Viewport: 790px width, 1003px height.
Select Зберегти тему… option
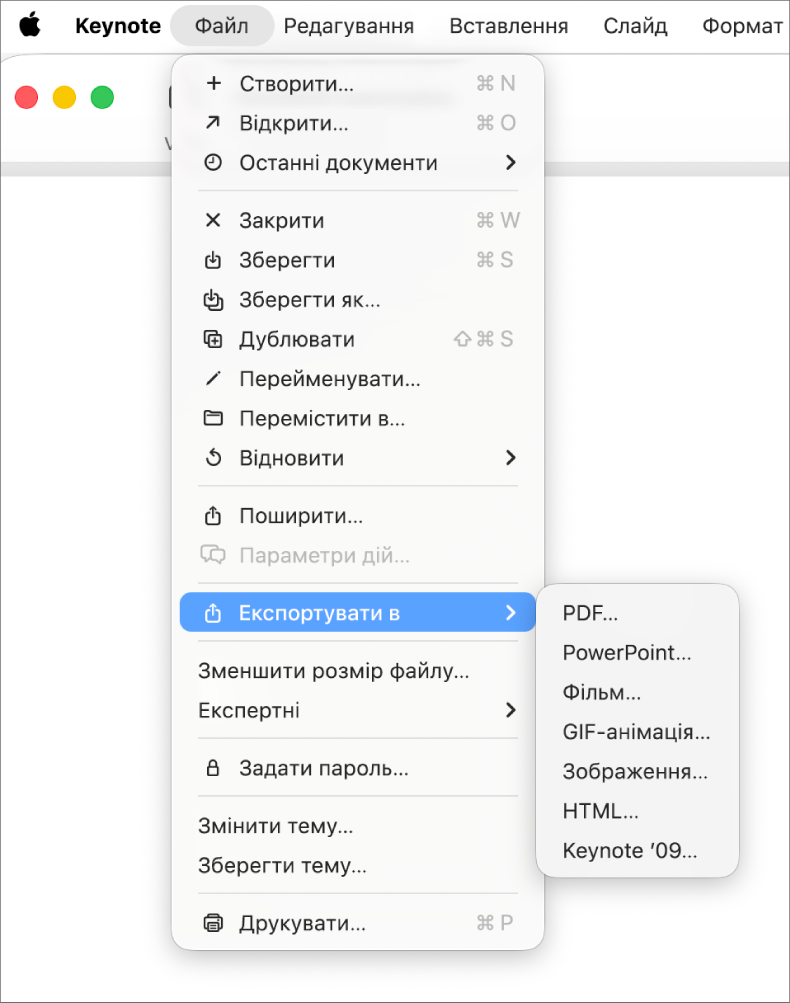[358, 865]
